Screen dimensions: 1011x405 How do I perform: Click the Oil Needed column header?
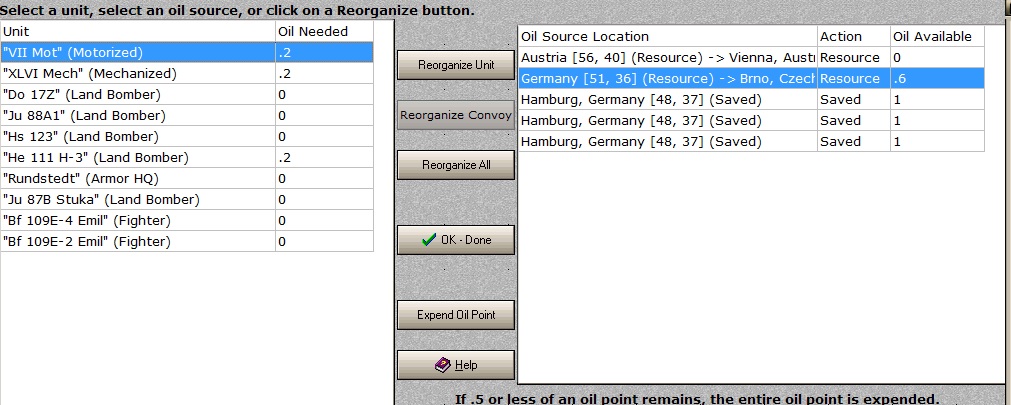pos(324,32)
